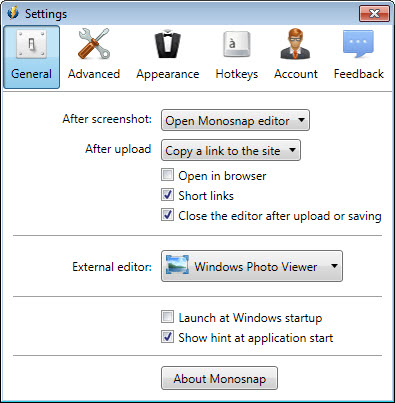Image resolution: width=395 pixels, height=403 pixels.
Task: Open the Hotkeys keyboard key icon
Action: [x=236, y=44]
